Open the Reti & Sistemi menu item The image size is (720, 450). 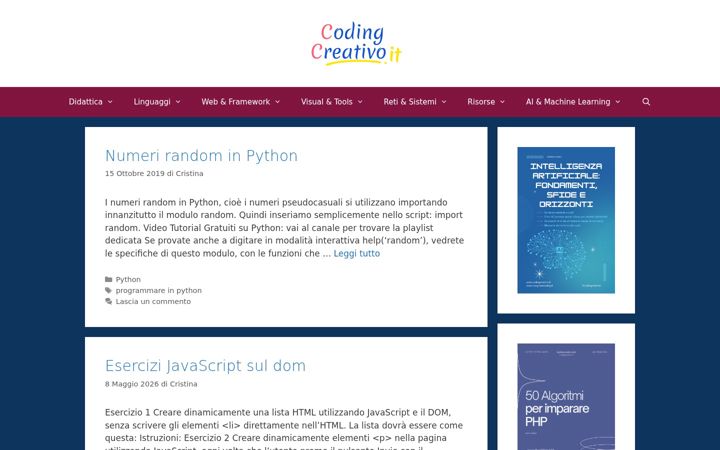pos(410,102)
